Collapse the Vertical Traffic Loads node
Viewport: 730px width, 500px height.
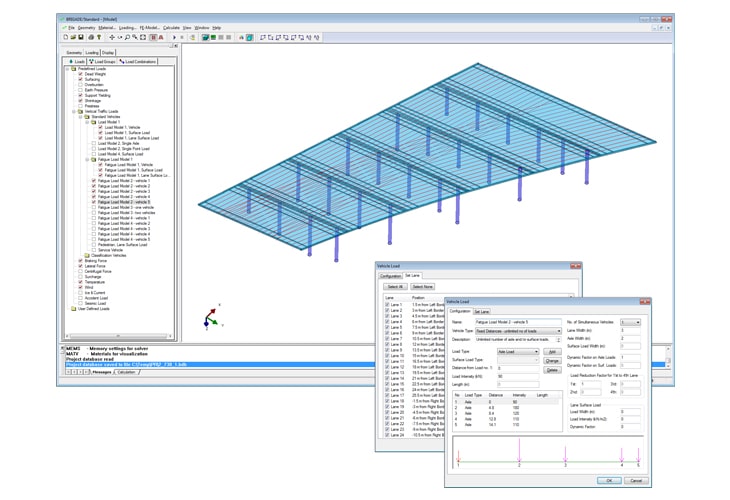74,111
